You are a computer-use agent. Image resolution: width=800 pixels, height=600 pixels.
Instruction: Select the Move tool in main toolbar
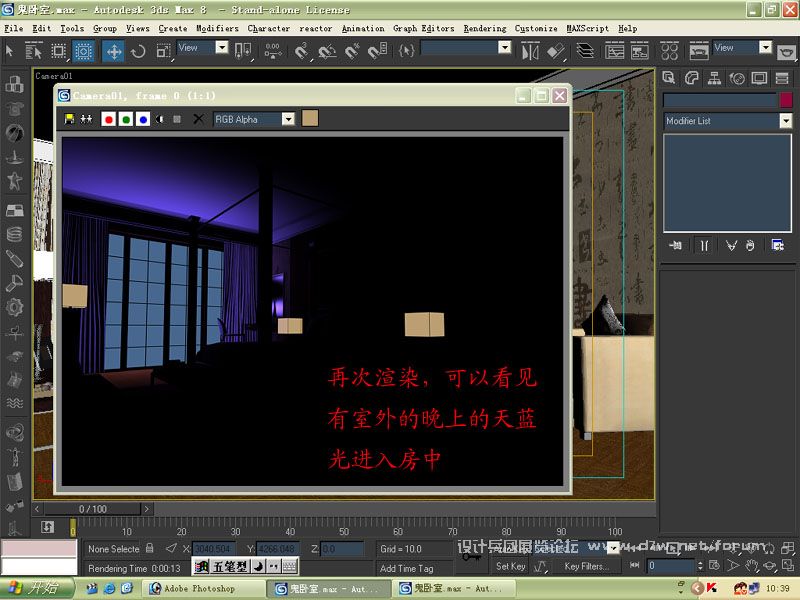point(114,51)
